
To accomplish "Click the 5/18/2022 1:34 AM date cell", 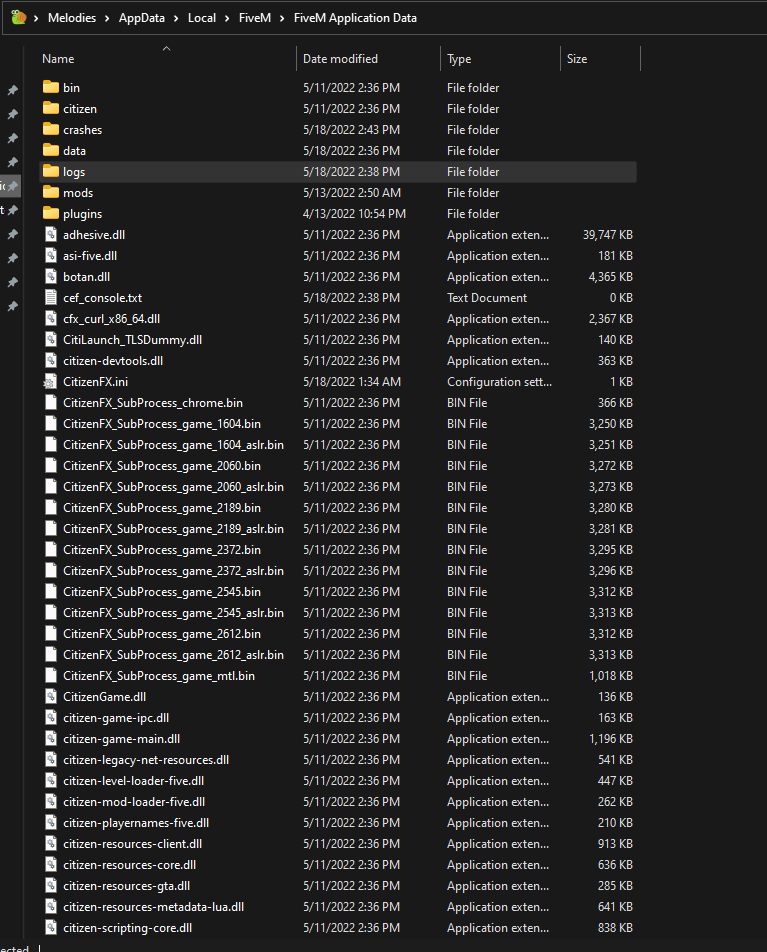I will coord(352,382).
